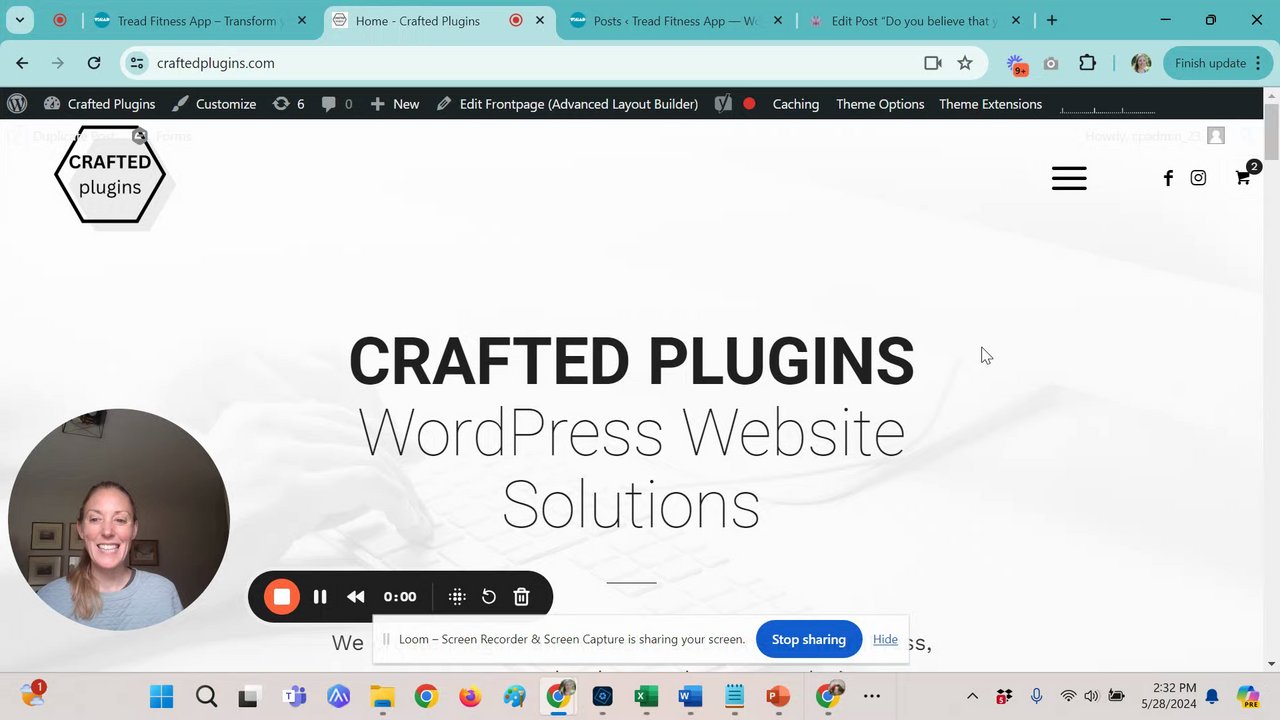This screenshot has width=1280, height=720.
Task: Click the Finish update button
Action: (1215, 63)
